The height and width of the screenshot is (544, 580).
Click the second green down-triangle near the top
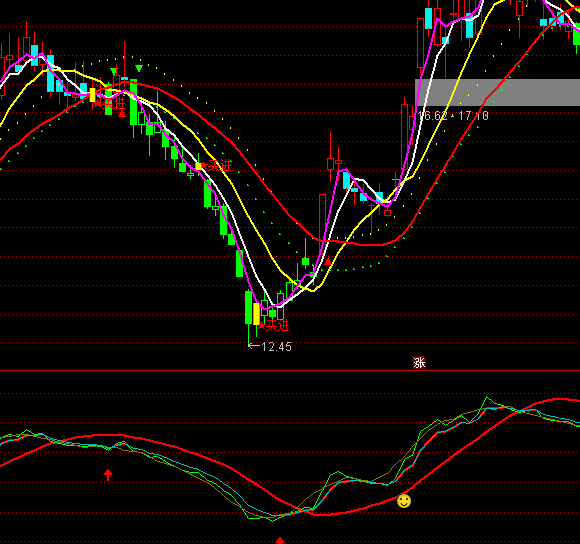coord(139,68)
